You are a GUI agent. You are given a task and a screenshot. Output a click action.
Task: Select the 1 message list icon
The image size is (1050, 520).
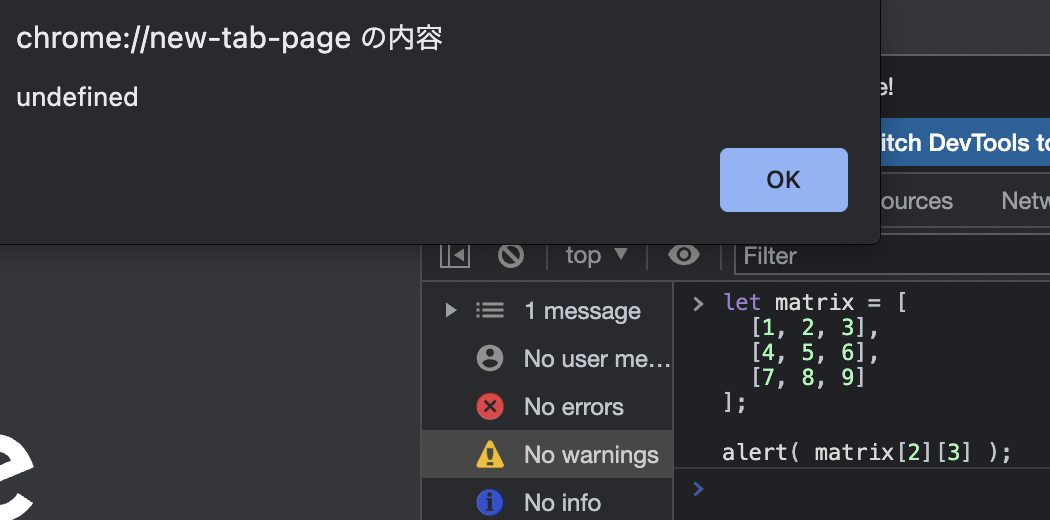[490, 311]
